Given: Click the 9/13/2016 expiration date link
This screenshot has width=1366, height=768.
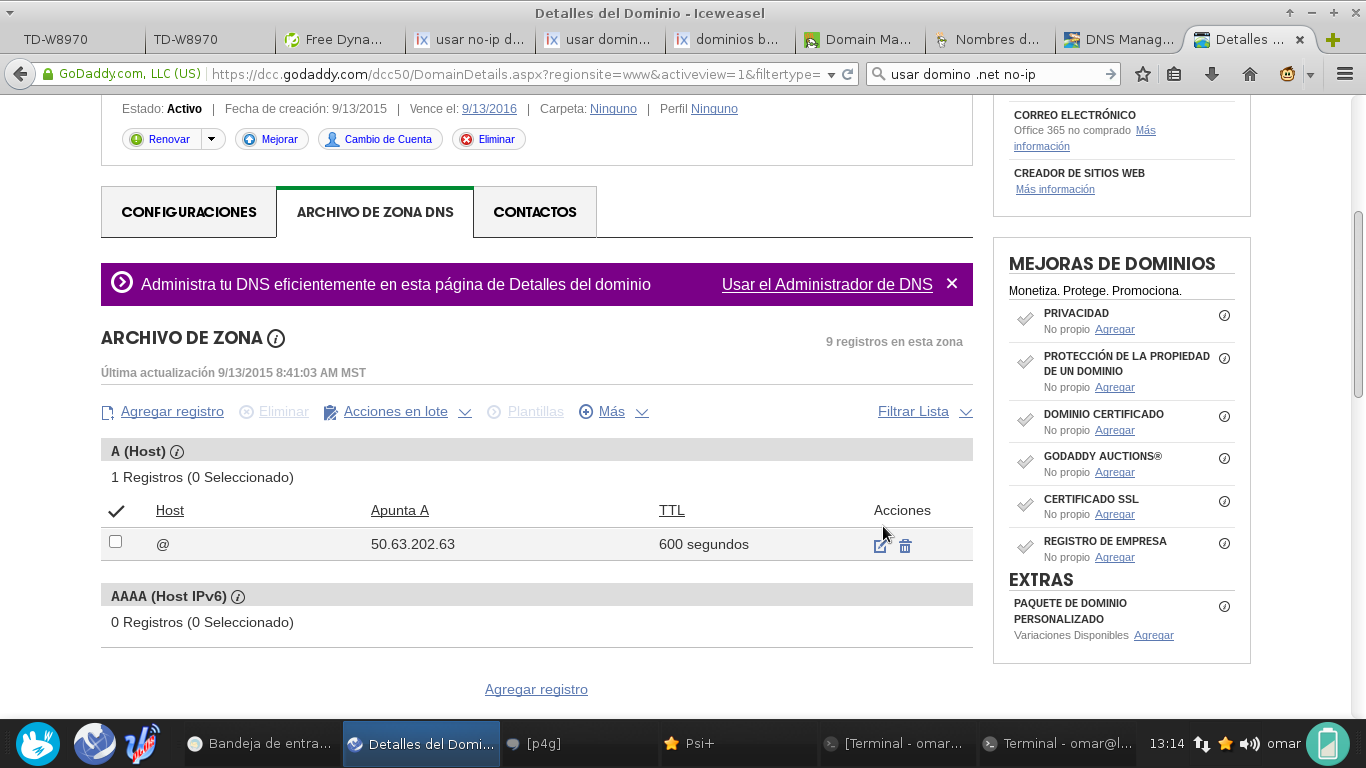Looking at the screenshot, I should coord(489,108).
